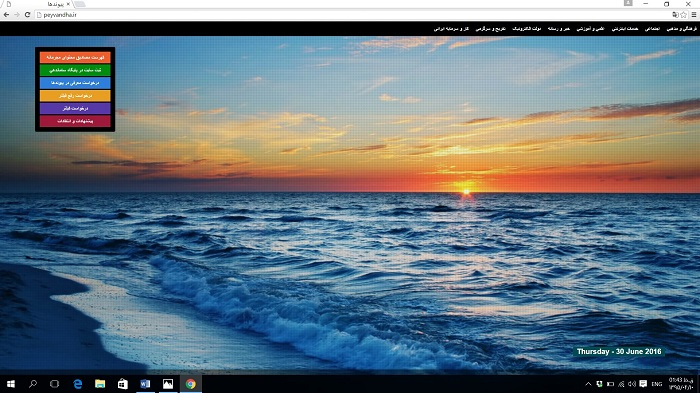700x393 pixels.
Task: Open the Action Center notification icon
Action: (643, 384)
